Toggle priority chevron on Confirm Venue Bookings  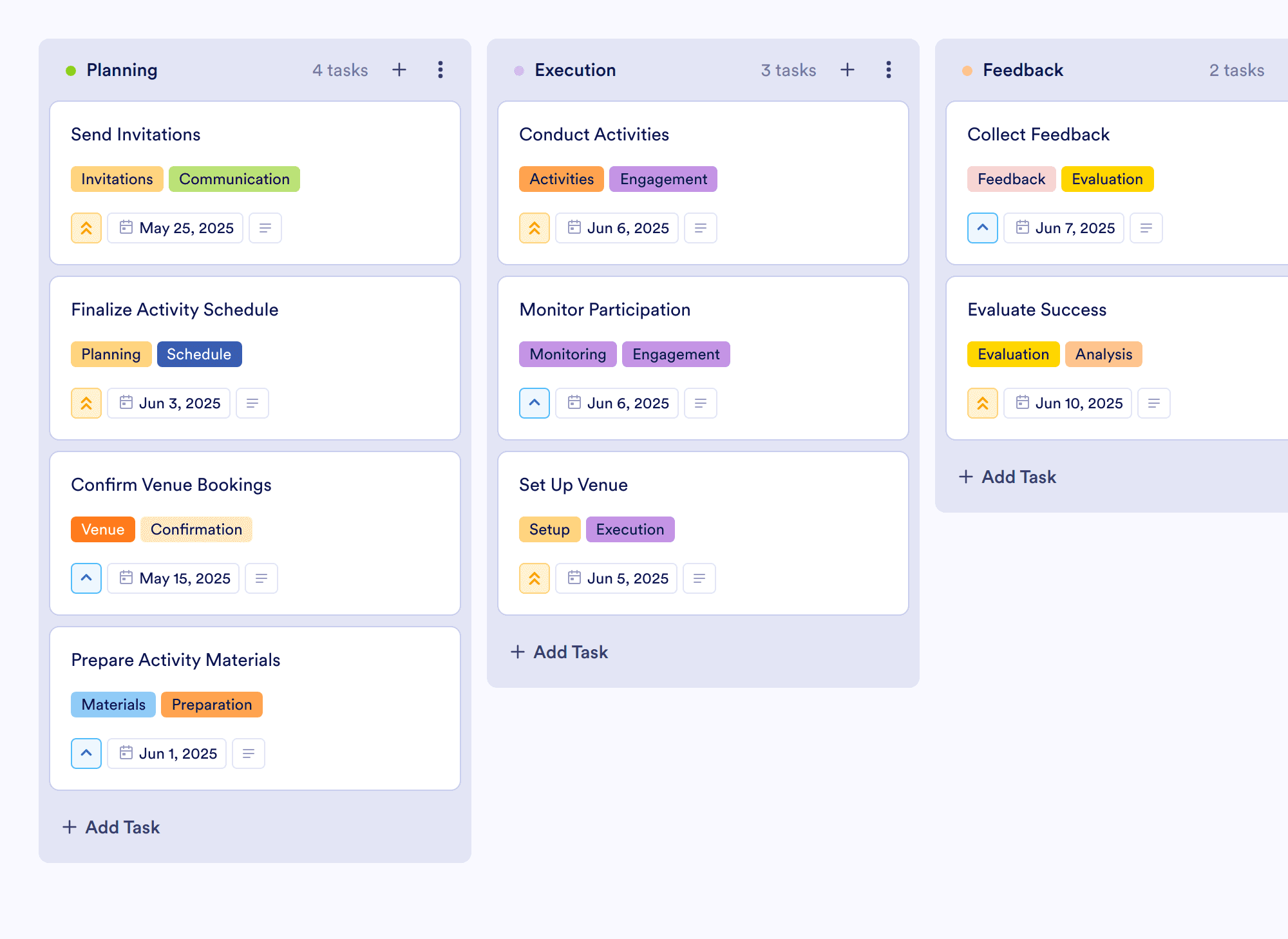point(86,578)
